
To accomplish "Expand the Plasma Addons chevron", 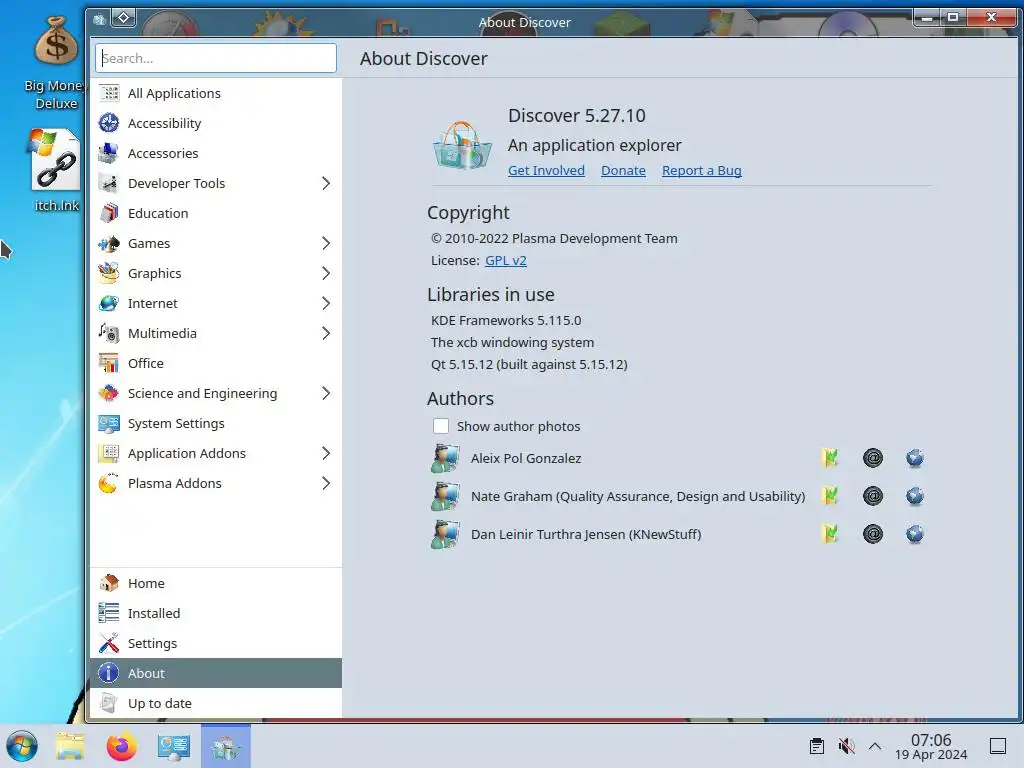I will tap(326, 483).
